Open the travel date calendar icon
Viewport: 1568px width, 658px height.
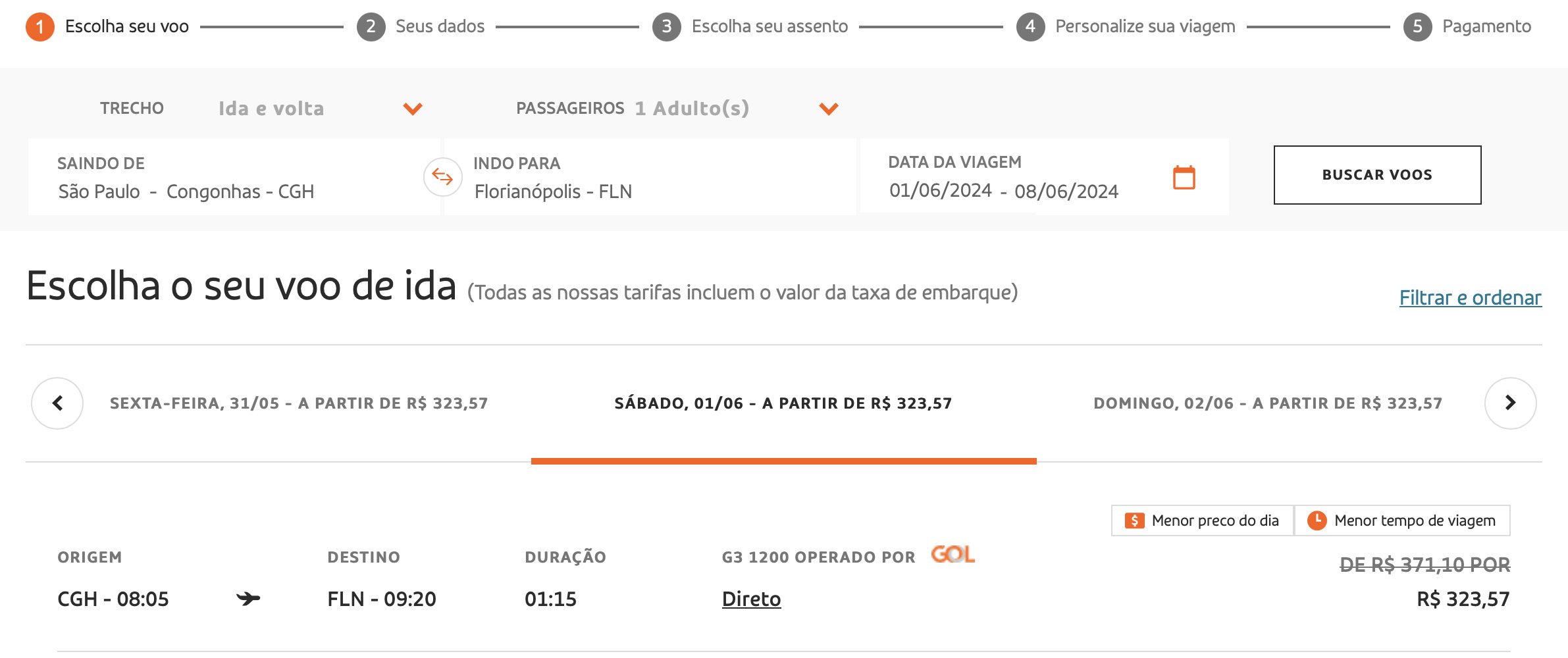tap(1184, 177)
